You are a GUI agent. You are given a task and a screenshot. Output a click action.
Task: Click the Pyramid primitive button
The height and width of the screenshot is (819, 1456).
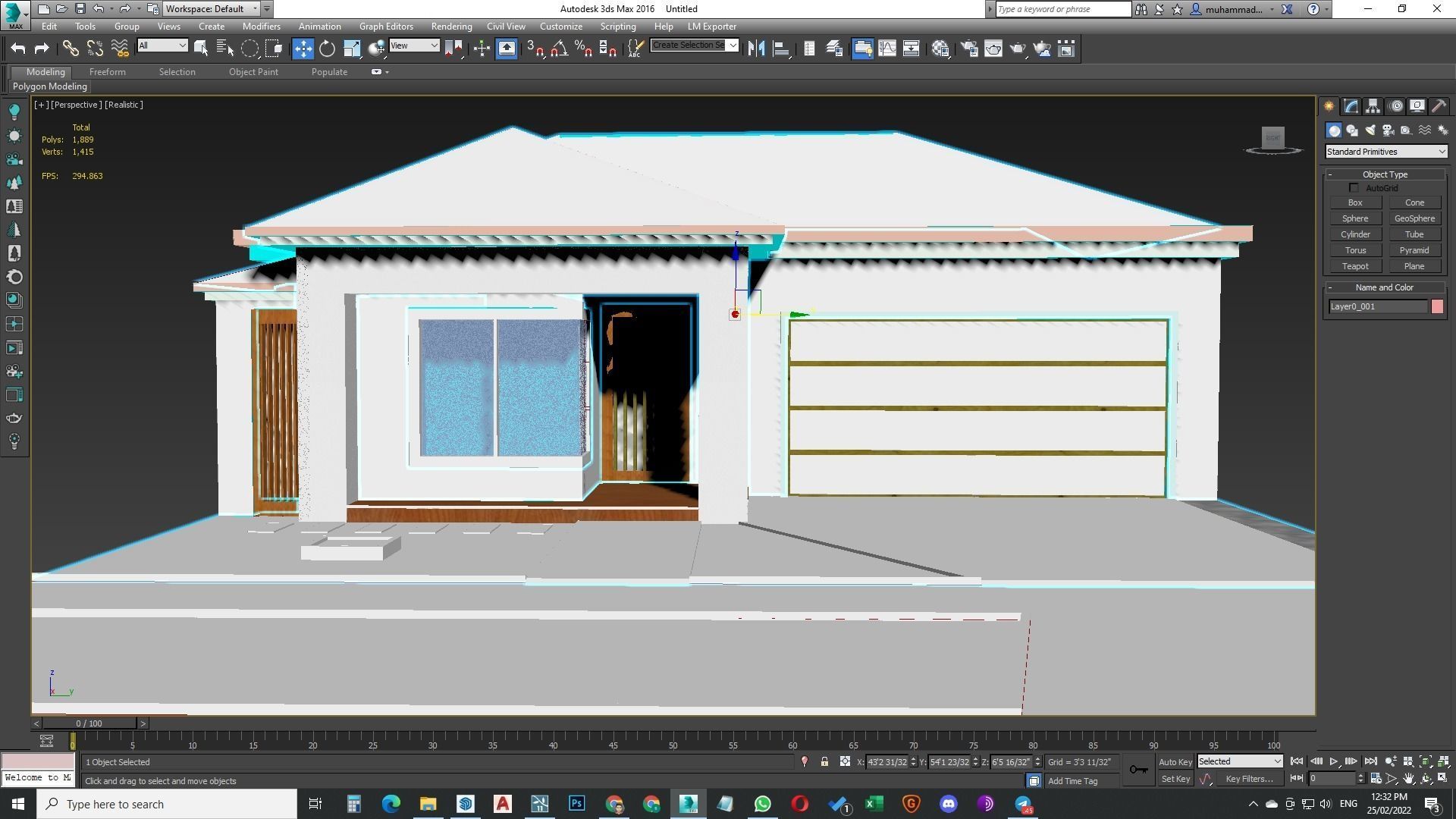point(1414,250)
